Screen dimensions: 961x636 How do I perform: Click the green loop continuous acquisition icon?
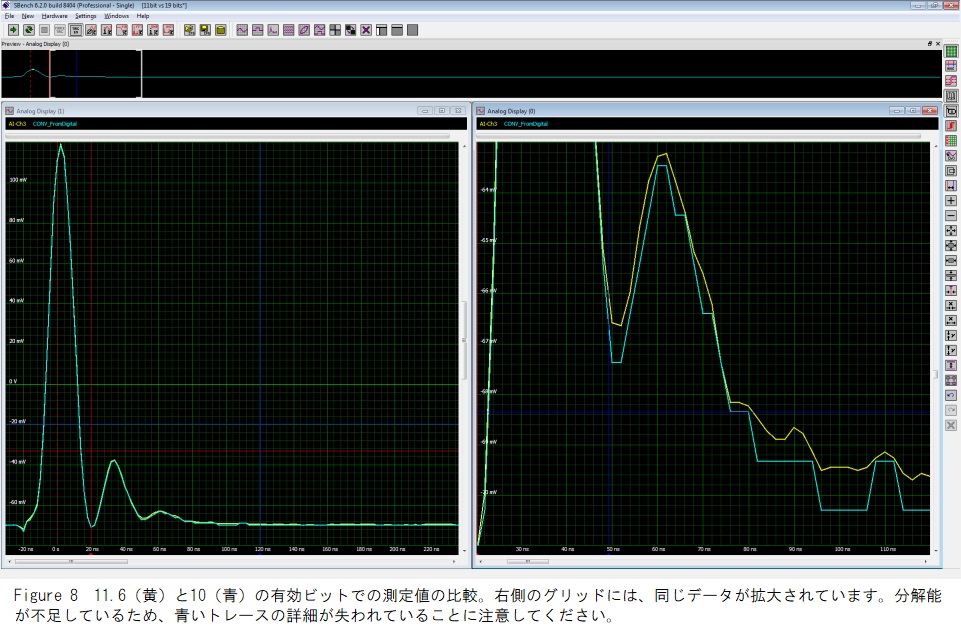tap(29, 30)
